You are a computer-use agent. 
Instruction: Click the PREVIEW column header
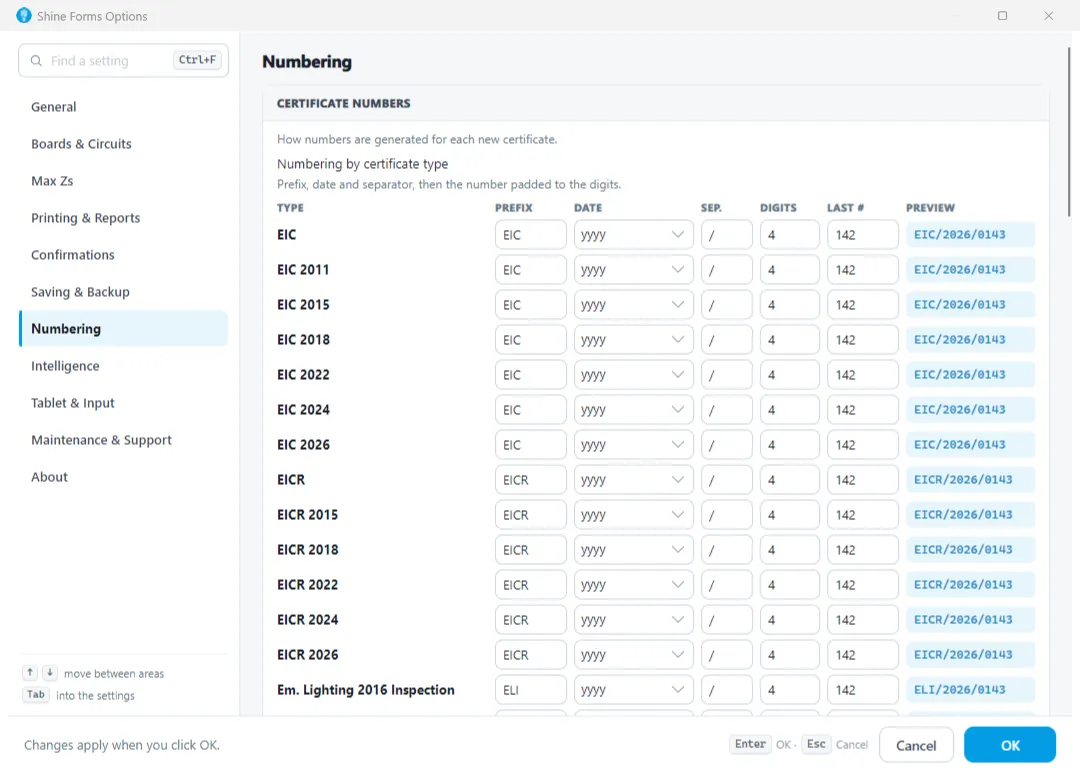pyautogui.click(x=930, y=208)
